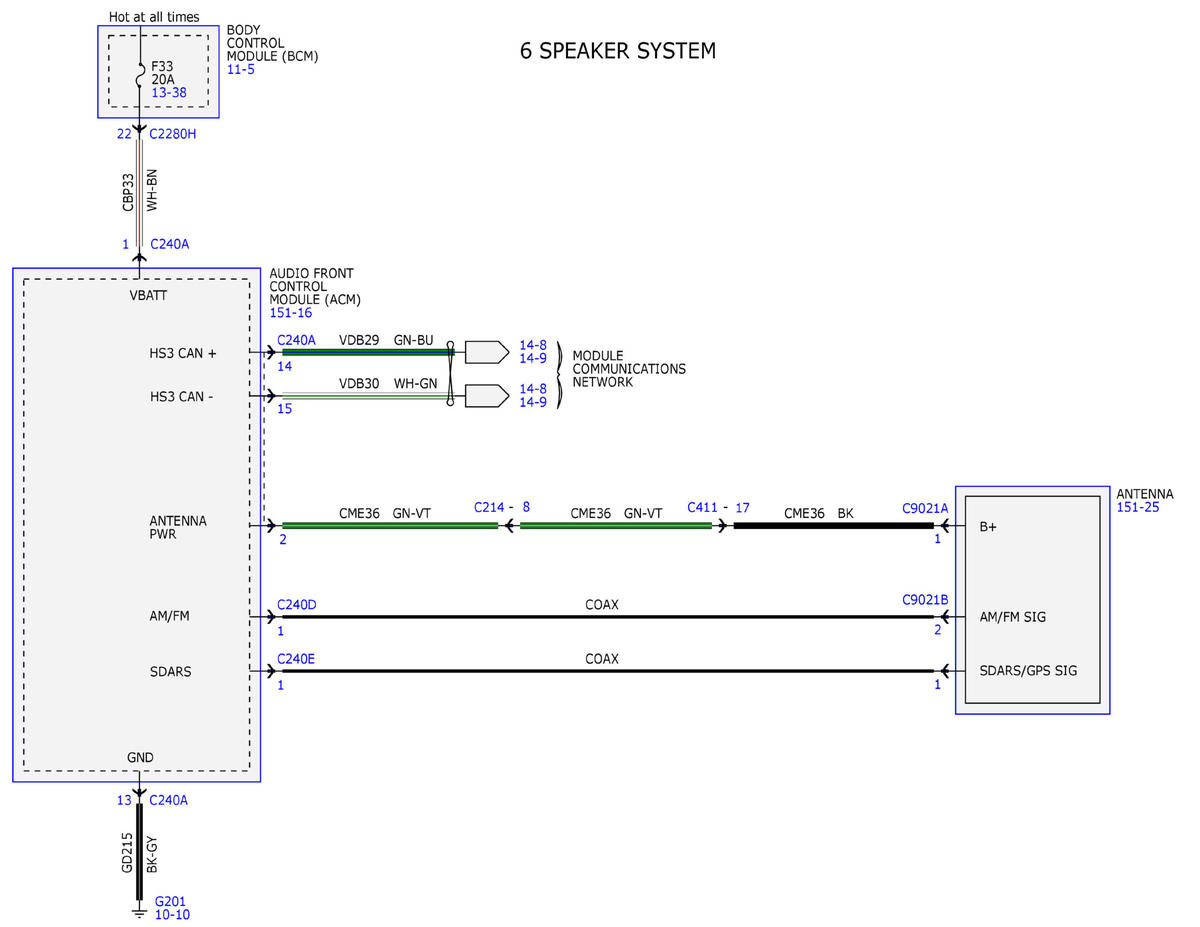Click the off-page arrow for the VDB30 circuit
Image resolution: width=1200 pixels, height=927 pixels.
coord(487,396)
